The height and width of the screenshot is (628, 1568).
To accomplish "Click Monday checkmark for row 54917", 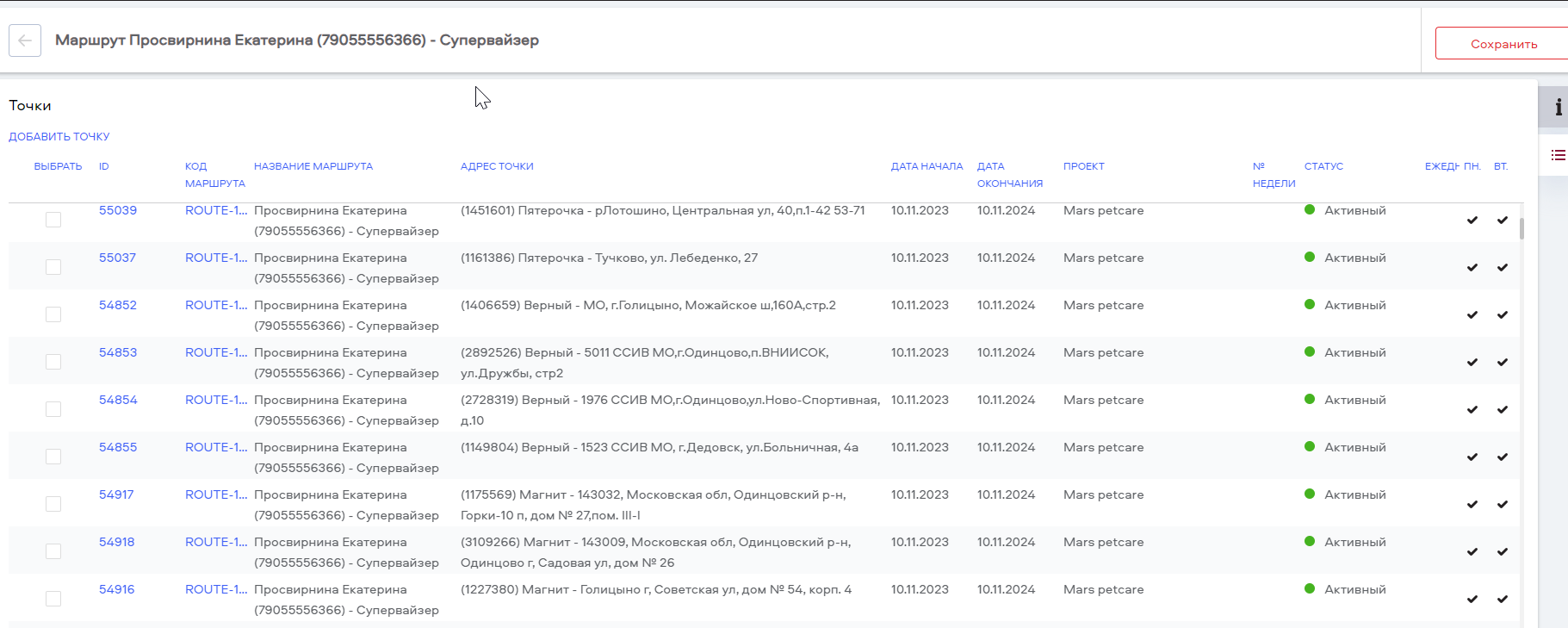I will [1472, 505].
